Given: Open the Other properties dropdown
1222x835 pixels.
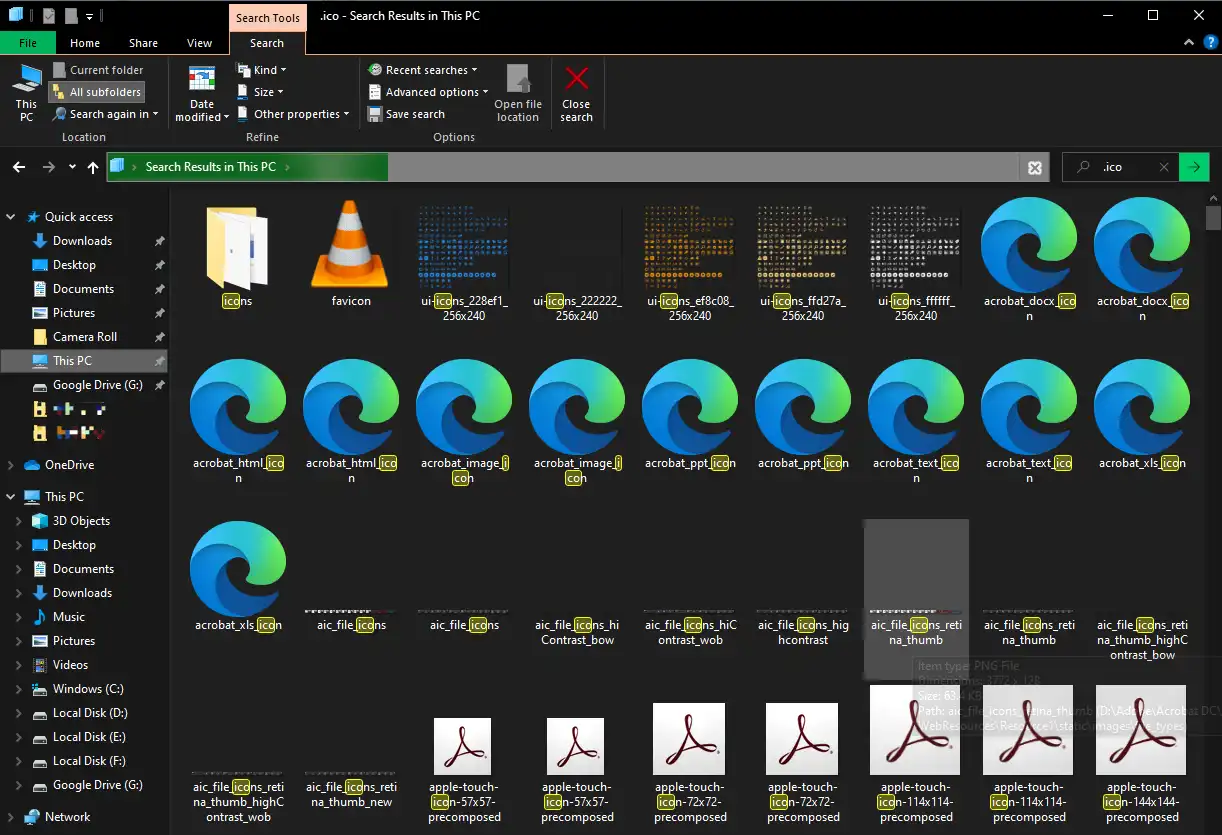Looking at the screenshot, I should 294,114.
